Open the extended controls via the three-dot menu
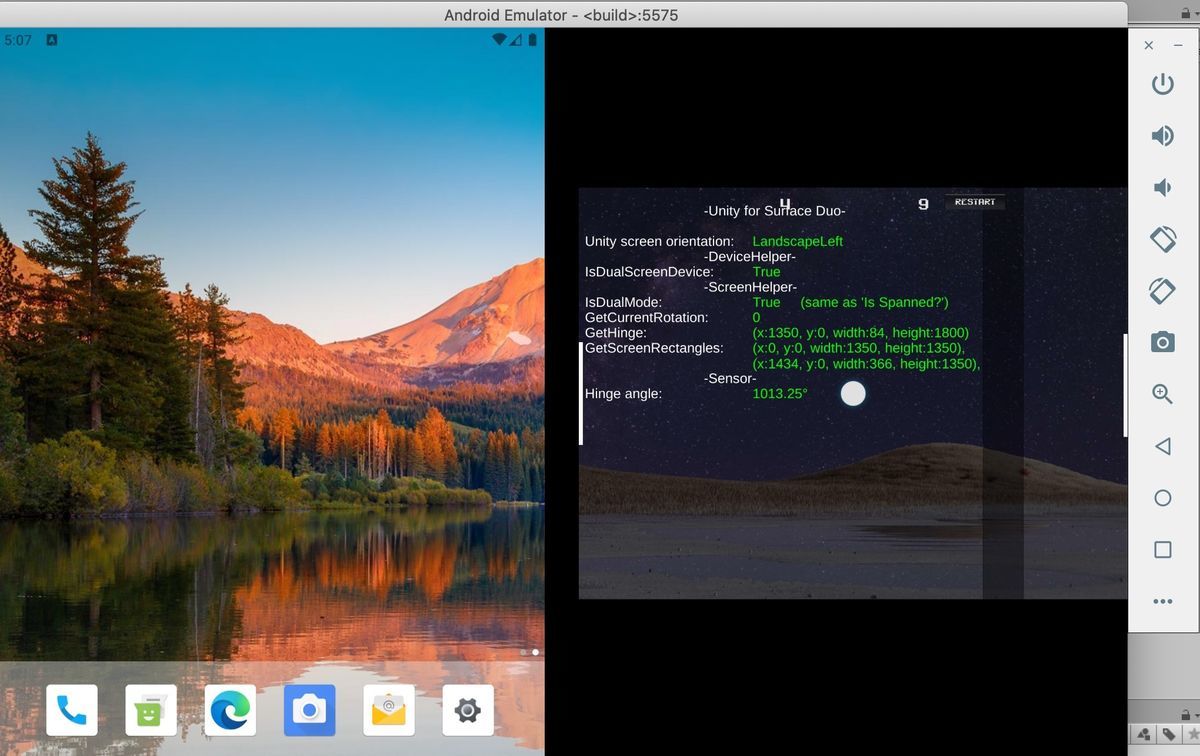This screenshot has height=756, width=1200. pyautogui.click(x=1162, y=601)
